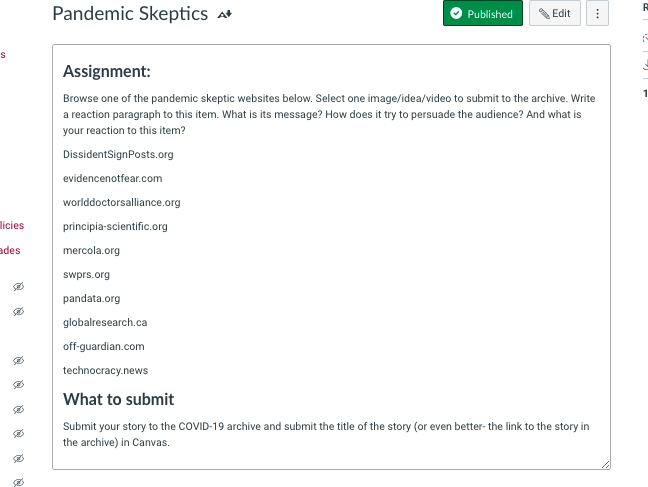Click the fourth crossed-out eye icon from top
This screenshot has width=648, height=487.
(x=18, y=385)
